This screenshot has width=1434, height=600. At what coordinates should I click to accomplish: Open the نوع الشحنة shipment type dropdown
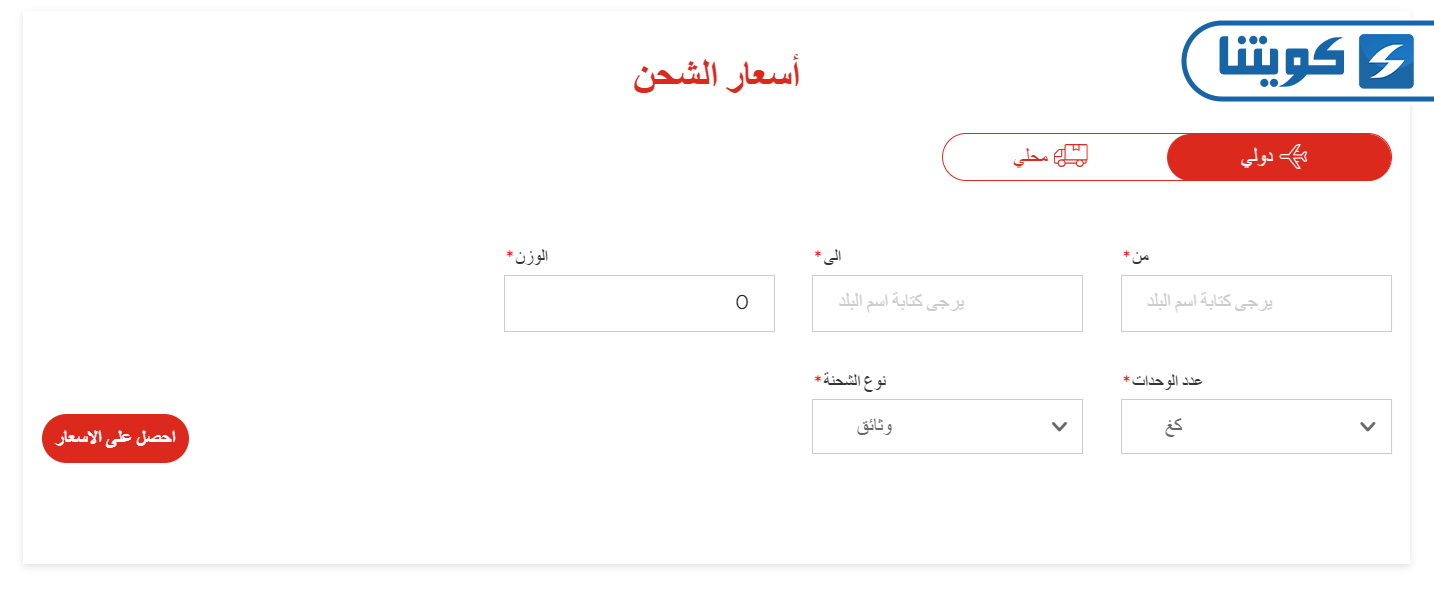point(947,426)
